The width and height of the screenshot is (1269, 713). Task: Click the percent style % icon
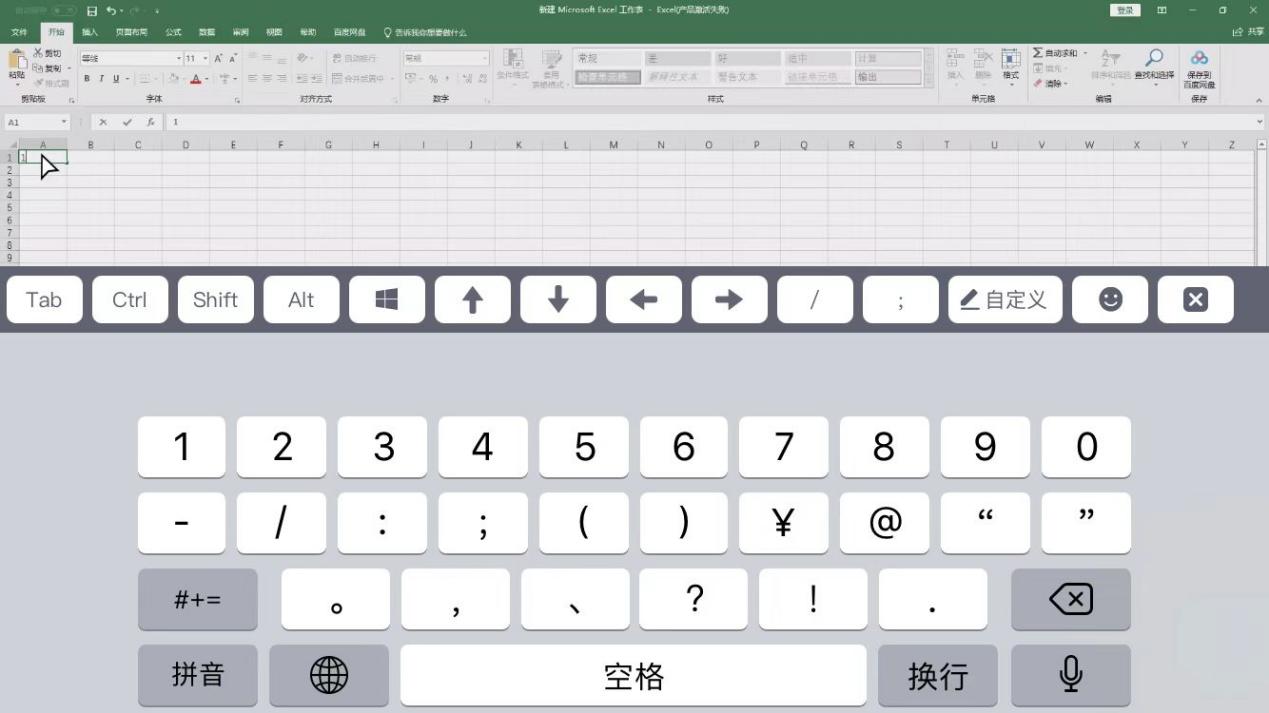click(x=433, y=79)
